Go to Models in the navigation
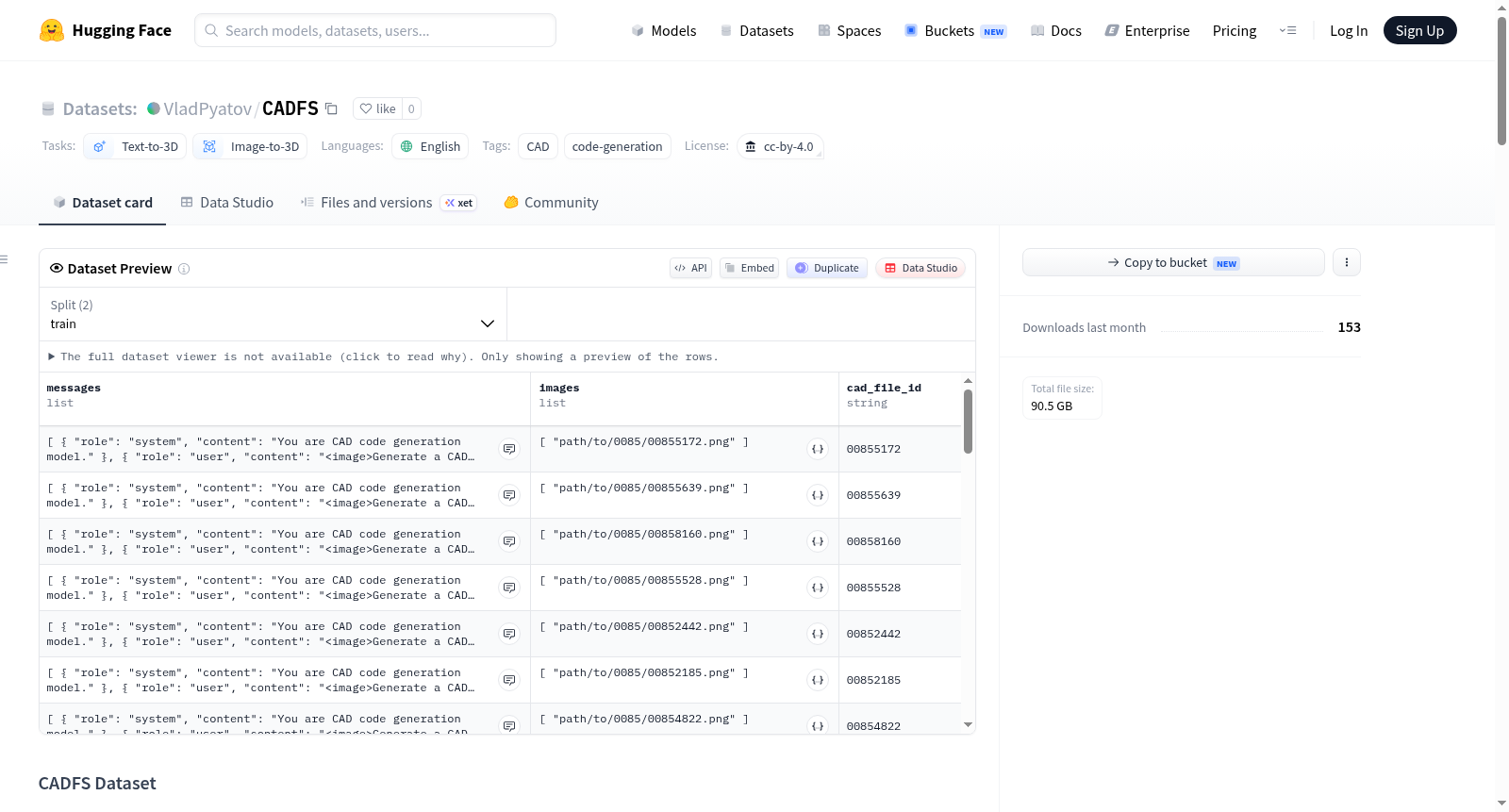Screen dimensions: 1509x812 click(x=664, y=30)
